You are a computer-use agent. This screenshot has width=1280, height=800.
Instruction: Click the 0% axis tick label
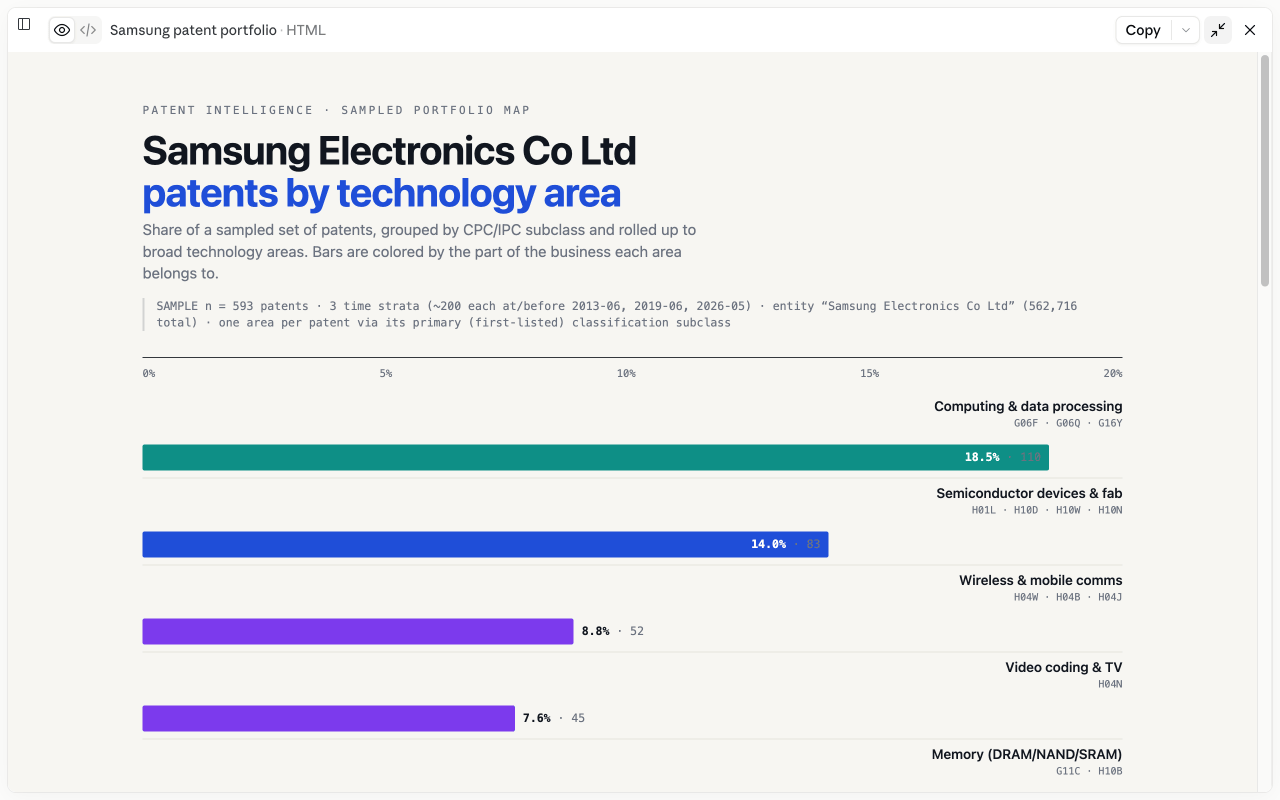(x=149, y=373)
